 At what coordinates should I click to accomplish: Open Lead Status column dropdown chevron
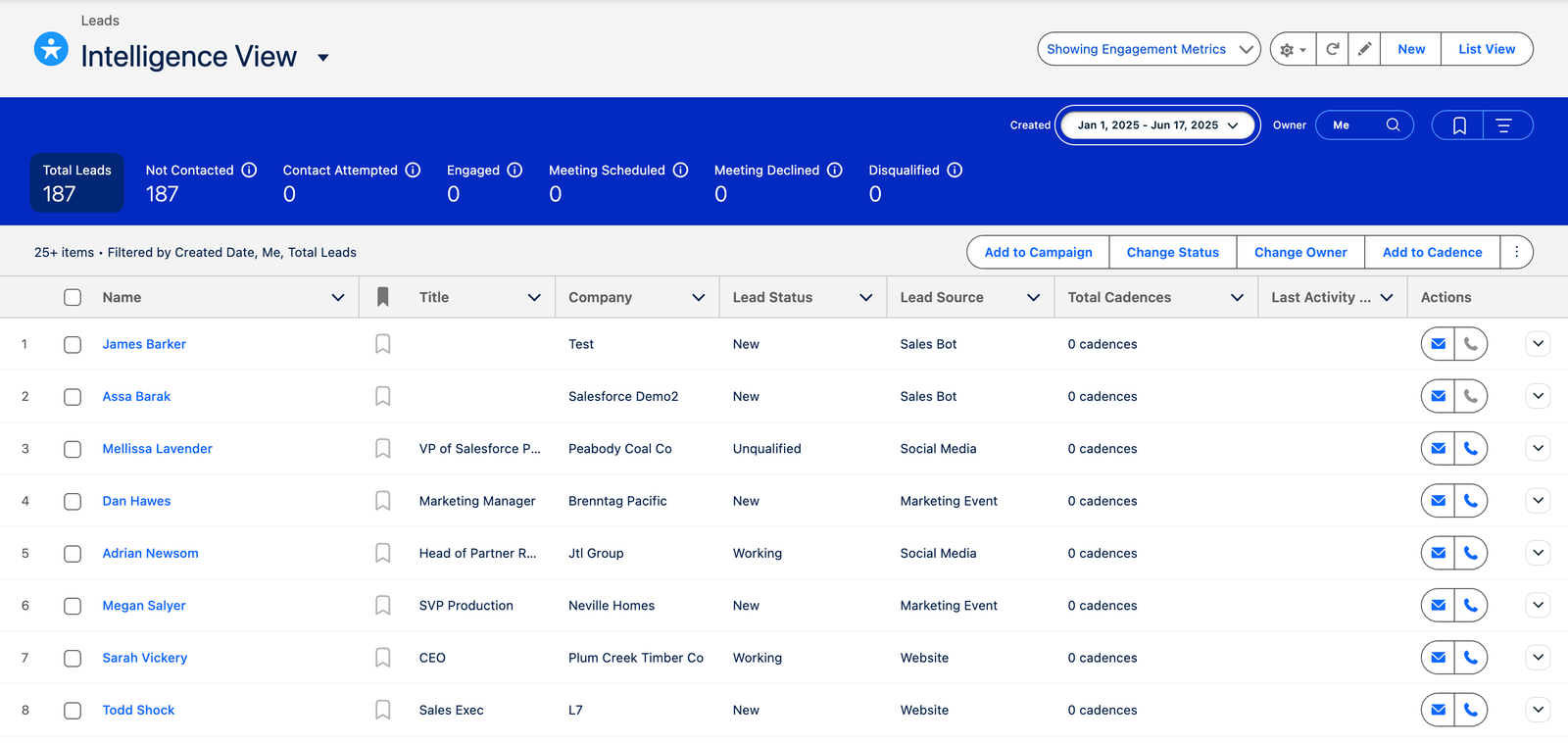(866, 297)
